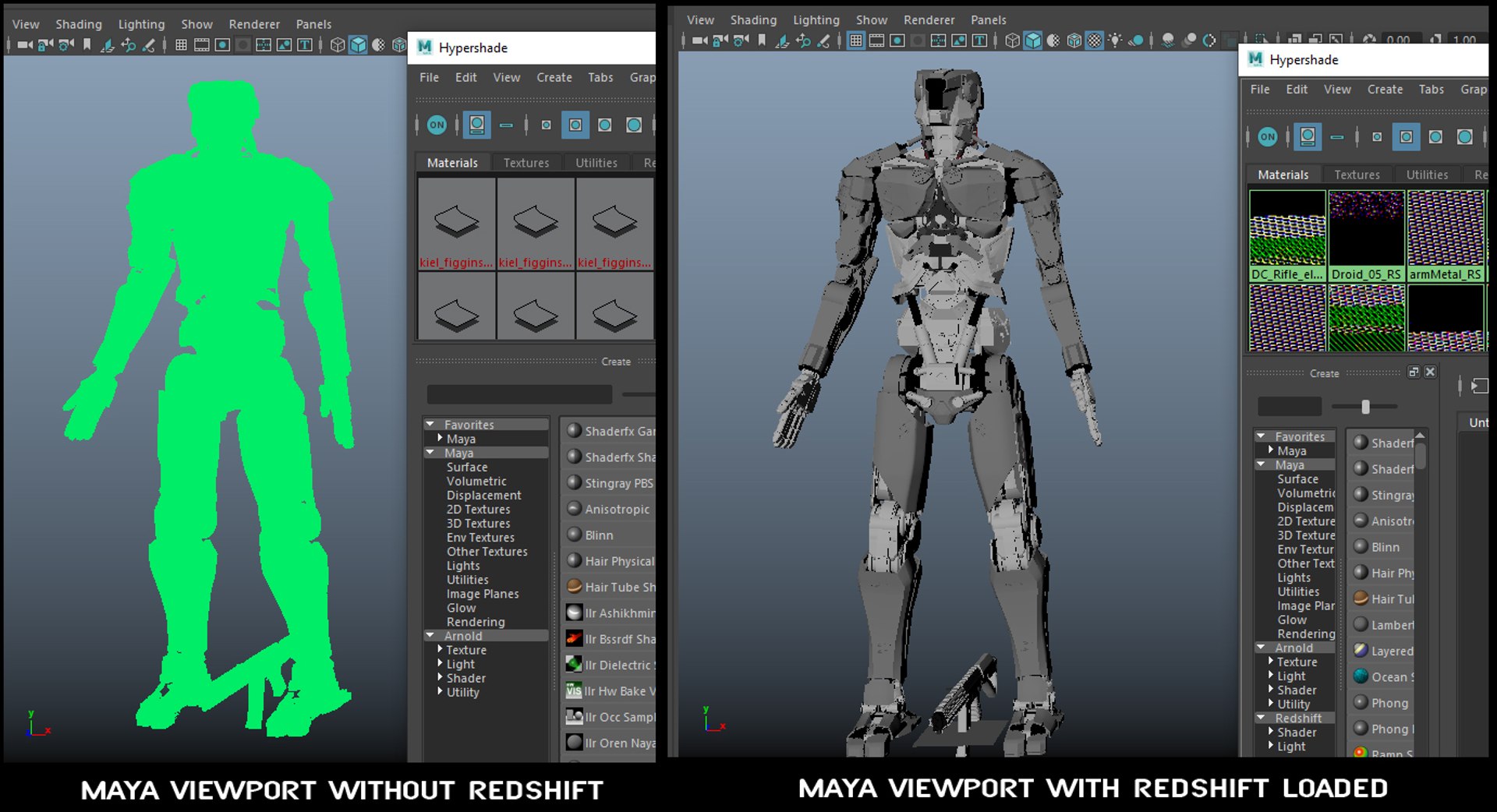Select extra large swatches icon in left Hypershade
1497x812 pixels.
pos(634,125)
